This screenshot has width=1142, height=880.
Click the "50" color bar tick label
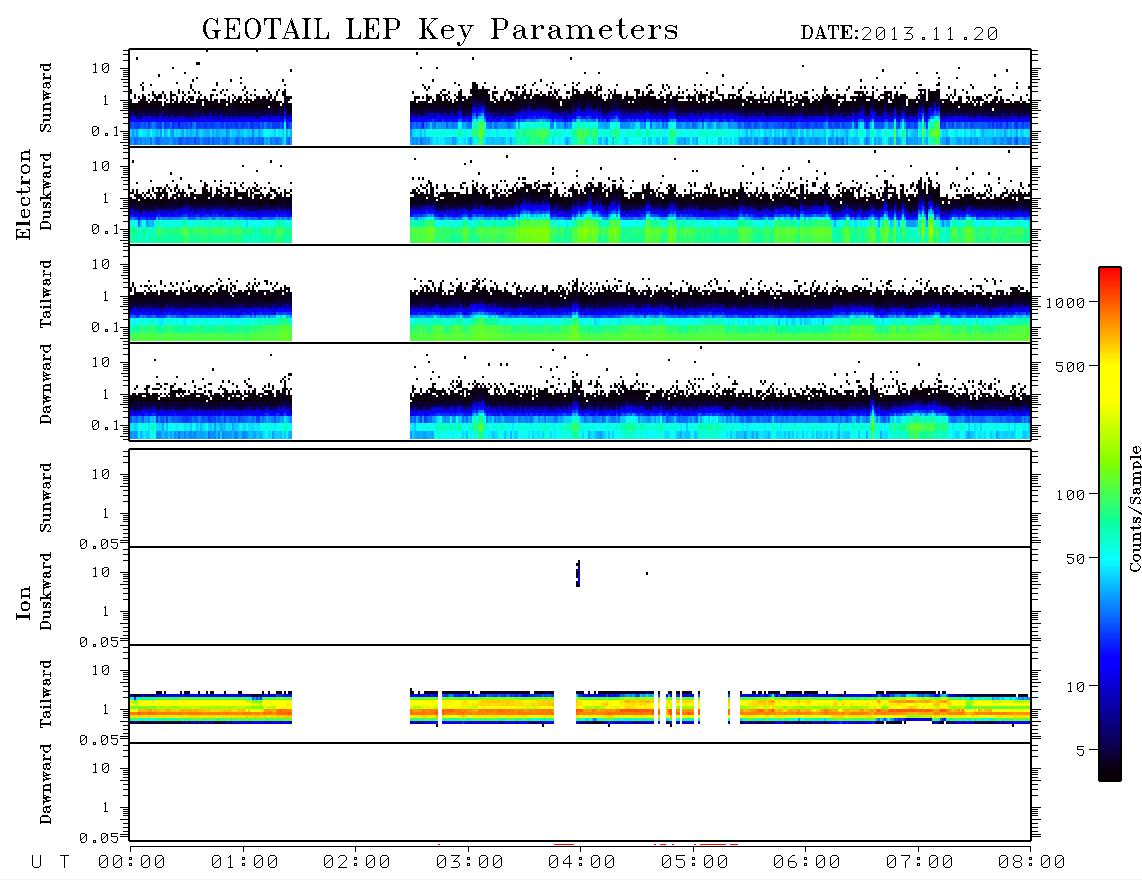tap(1076, 559)
